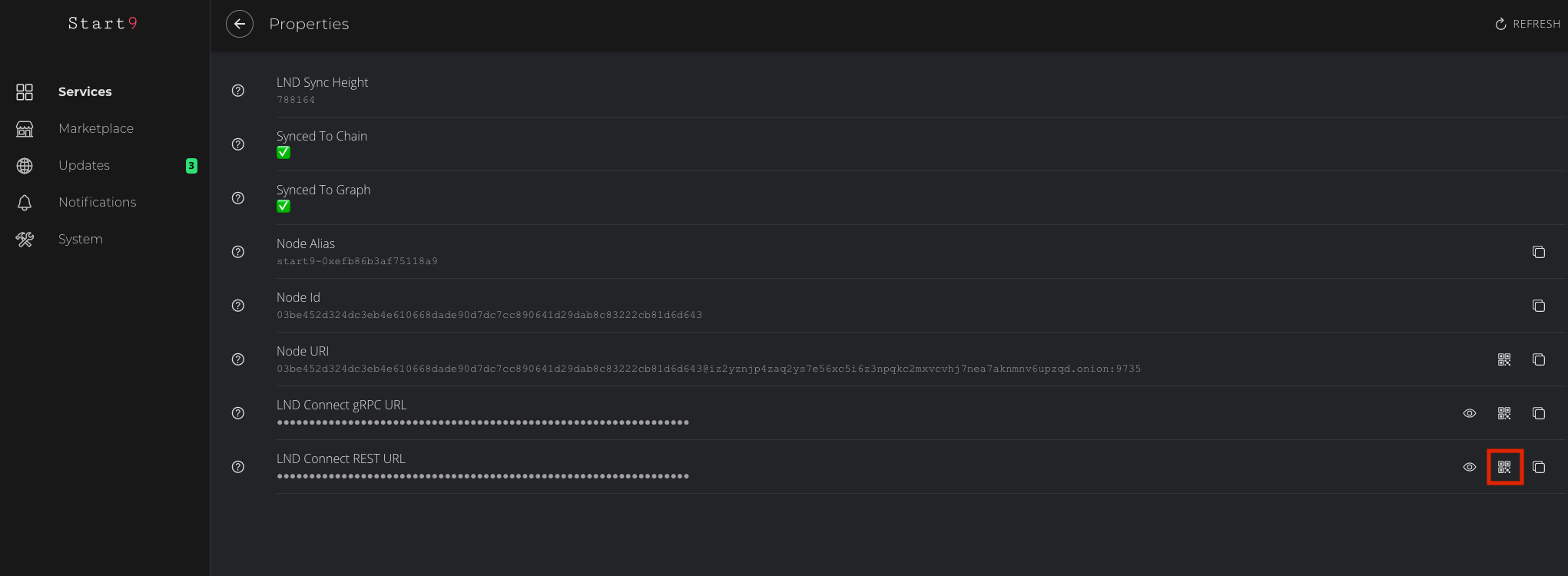Viewport: 1568px width, 576px height.
Task: Open the Updates section
Action: [84, 165]
